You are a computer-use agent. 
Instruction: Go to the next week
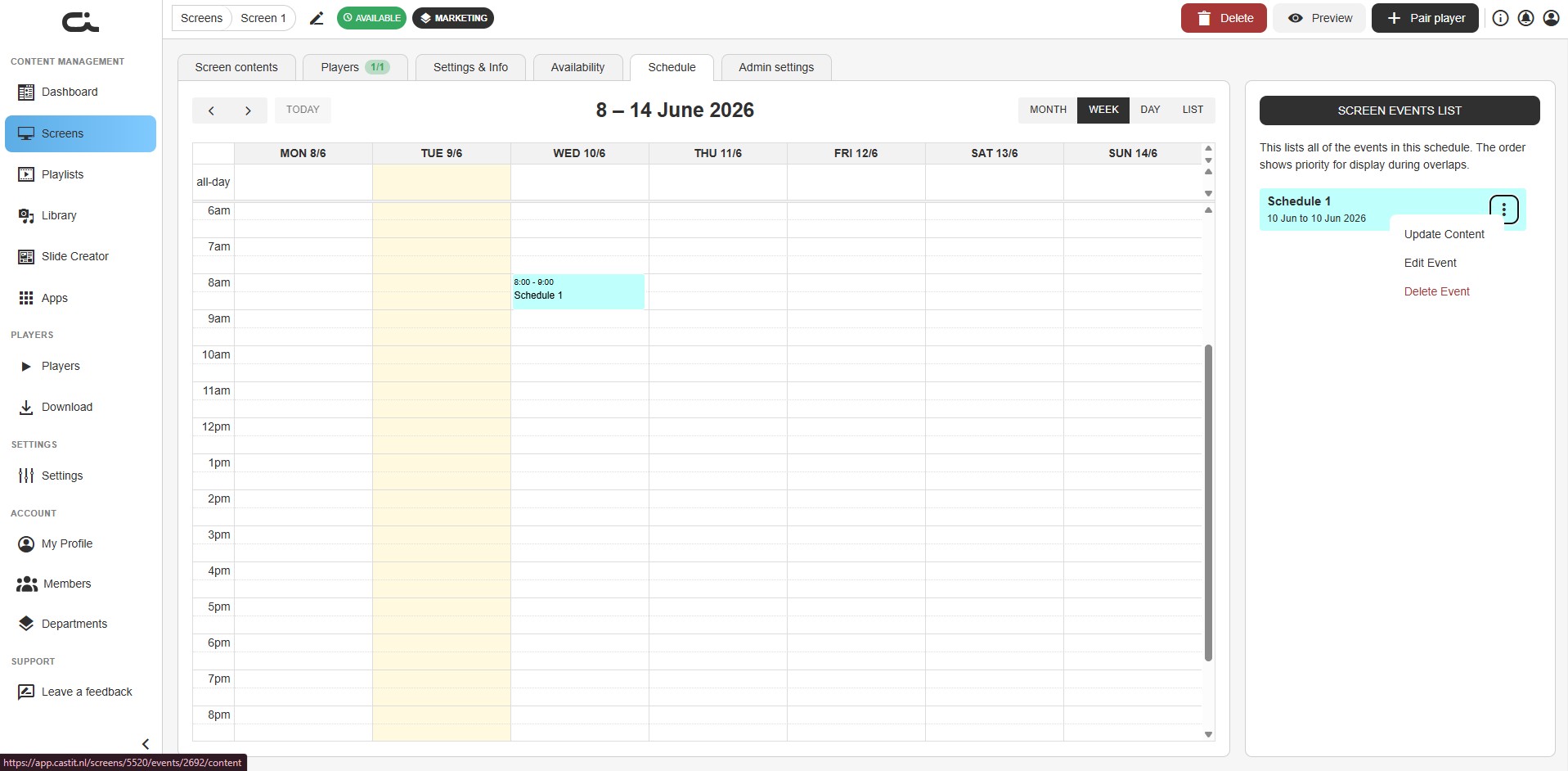click(x=248, y=110)
